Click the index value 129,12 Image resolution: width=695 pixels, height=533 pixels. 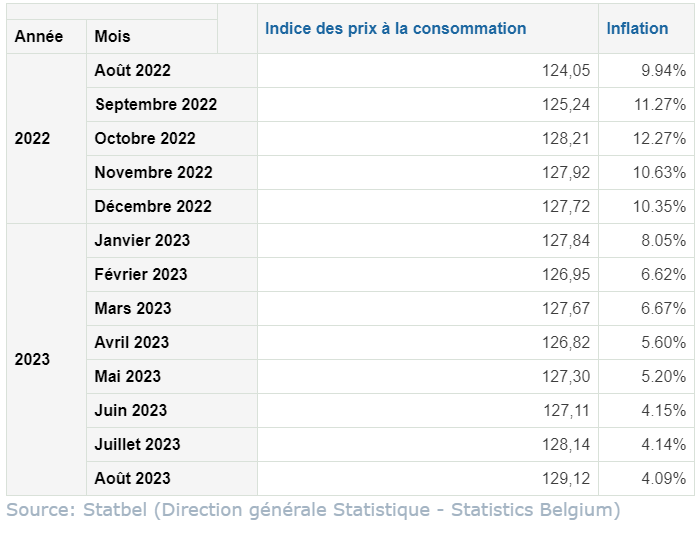click(566, 478)
